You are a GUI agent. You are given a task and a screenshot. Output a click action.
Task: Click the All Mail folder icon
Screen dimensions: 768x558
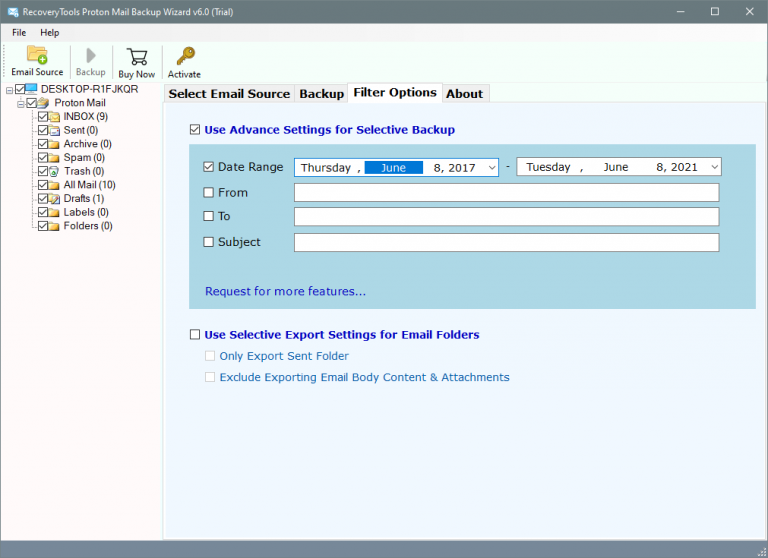click(54, 185)
